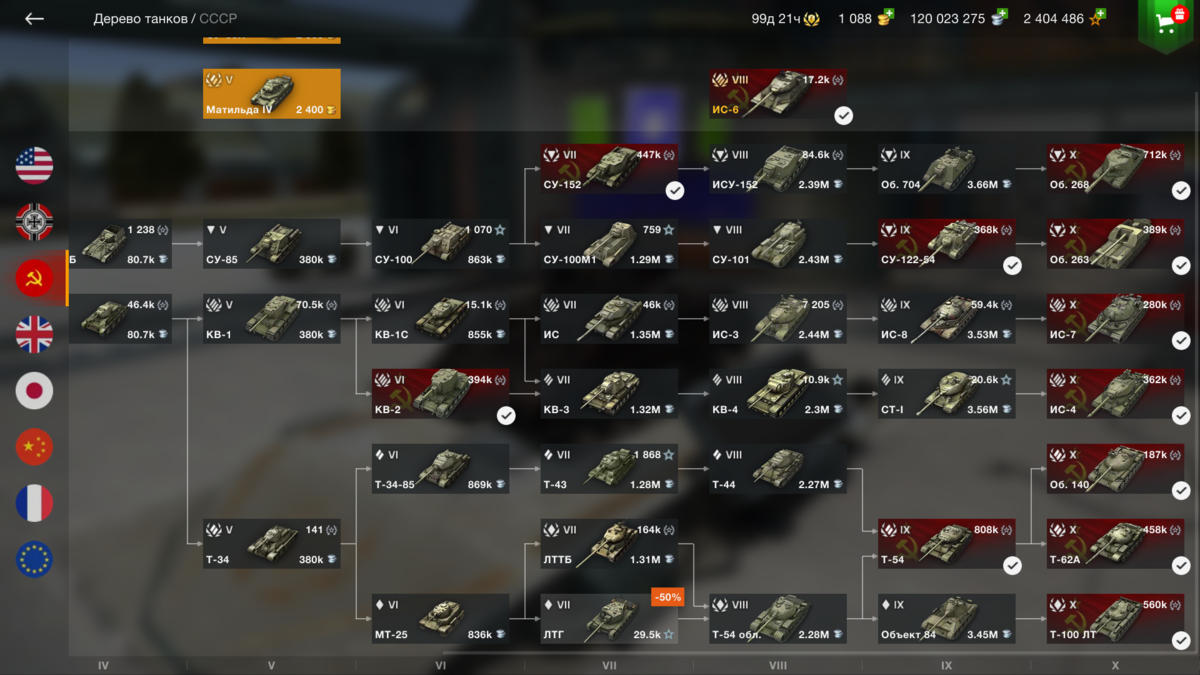Select the European nations flag icon
Image resolution: width=1200 pixels, height=675 pixels.
pos(34,559)
